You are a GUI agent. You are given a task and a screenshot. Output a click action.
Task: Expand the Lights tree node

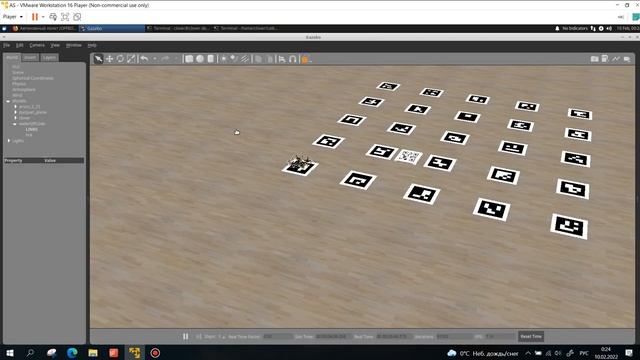tap(9, 141)
